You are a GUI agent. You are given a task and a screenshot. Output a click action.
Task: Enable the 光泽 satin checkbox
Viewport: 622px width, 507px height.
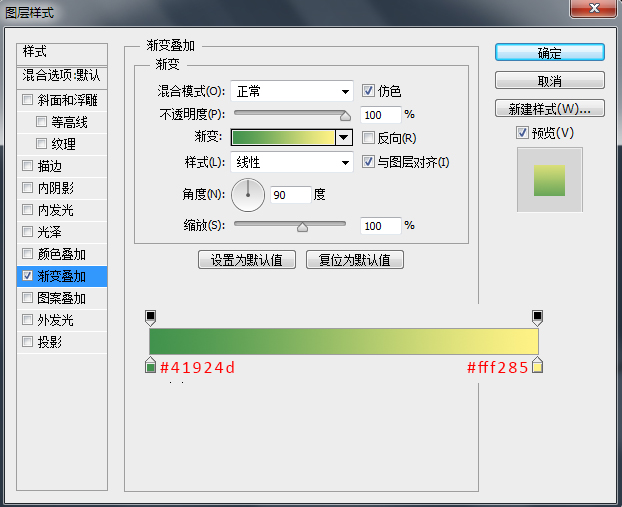(x=27, y=231)
